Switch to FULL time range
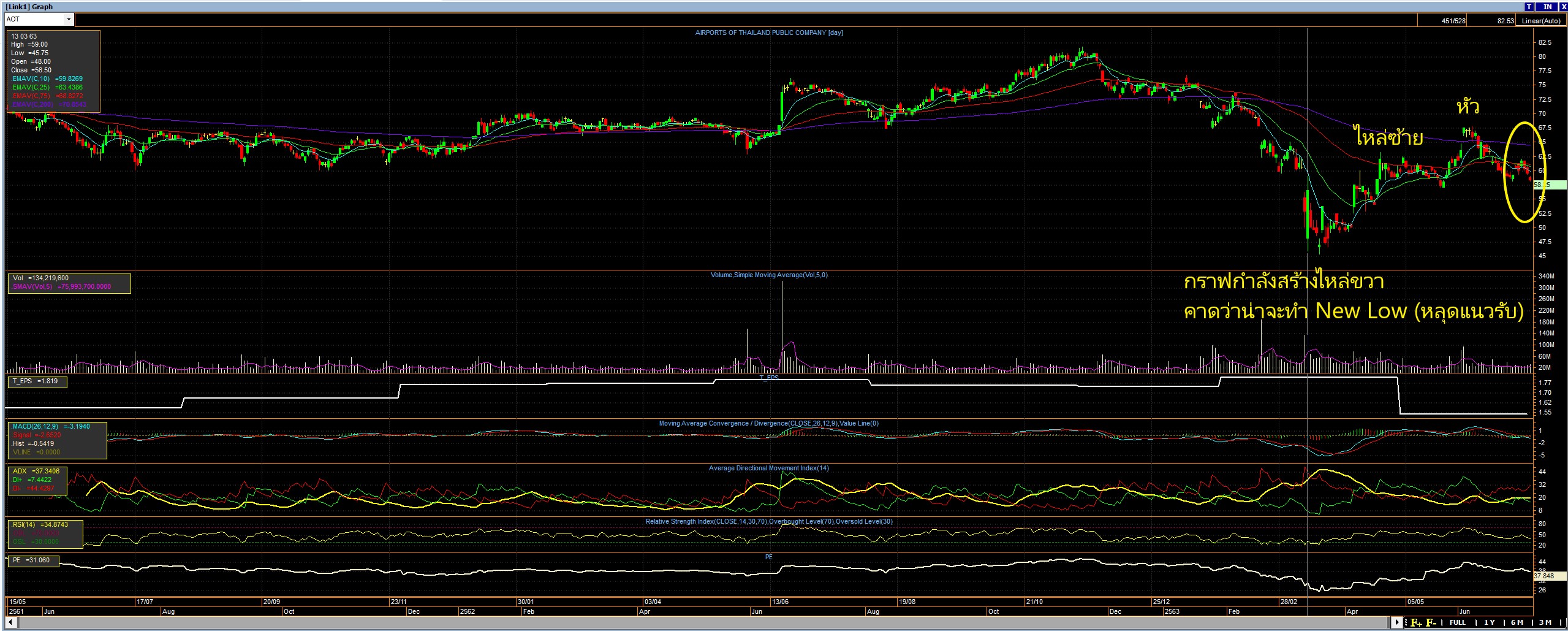1568x631 pixels. (x=1457, y=622)
